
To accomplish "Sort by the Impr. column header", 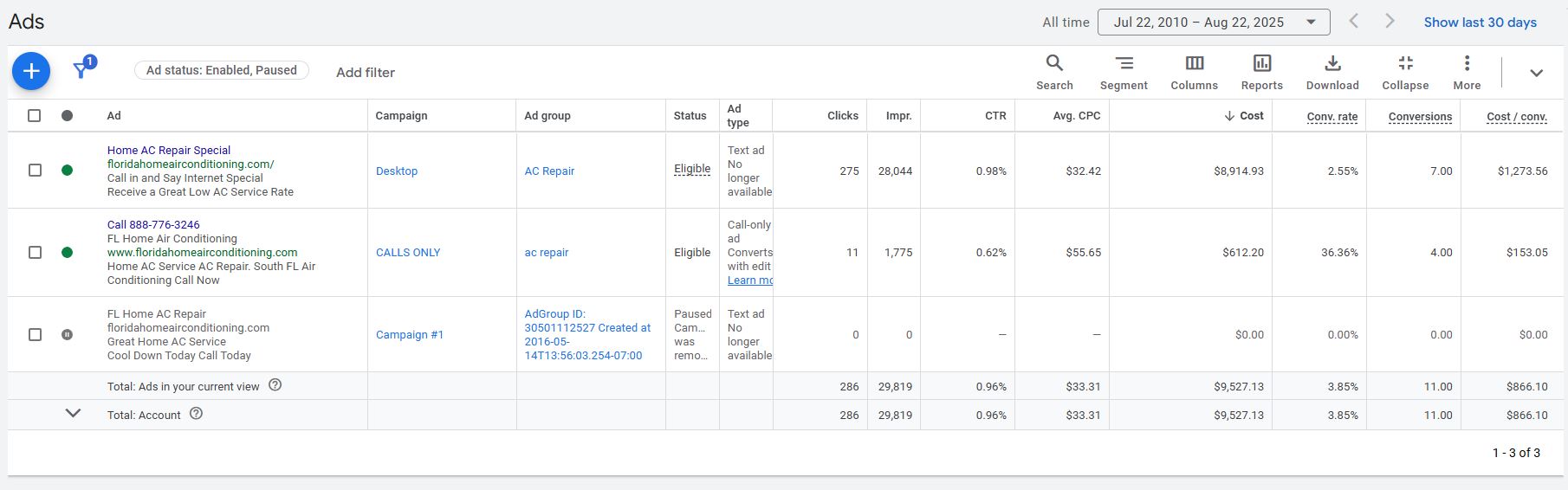I will click(899, 116).
